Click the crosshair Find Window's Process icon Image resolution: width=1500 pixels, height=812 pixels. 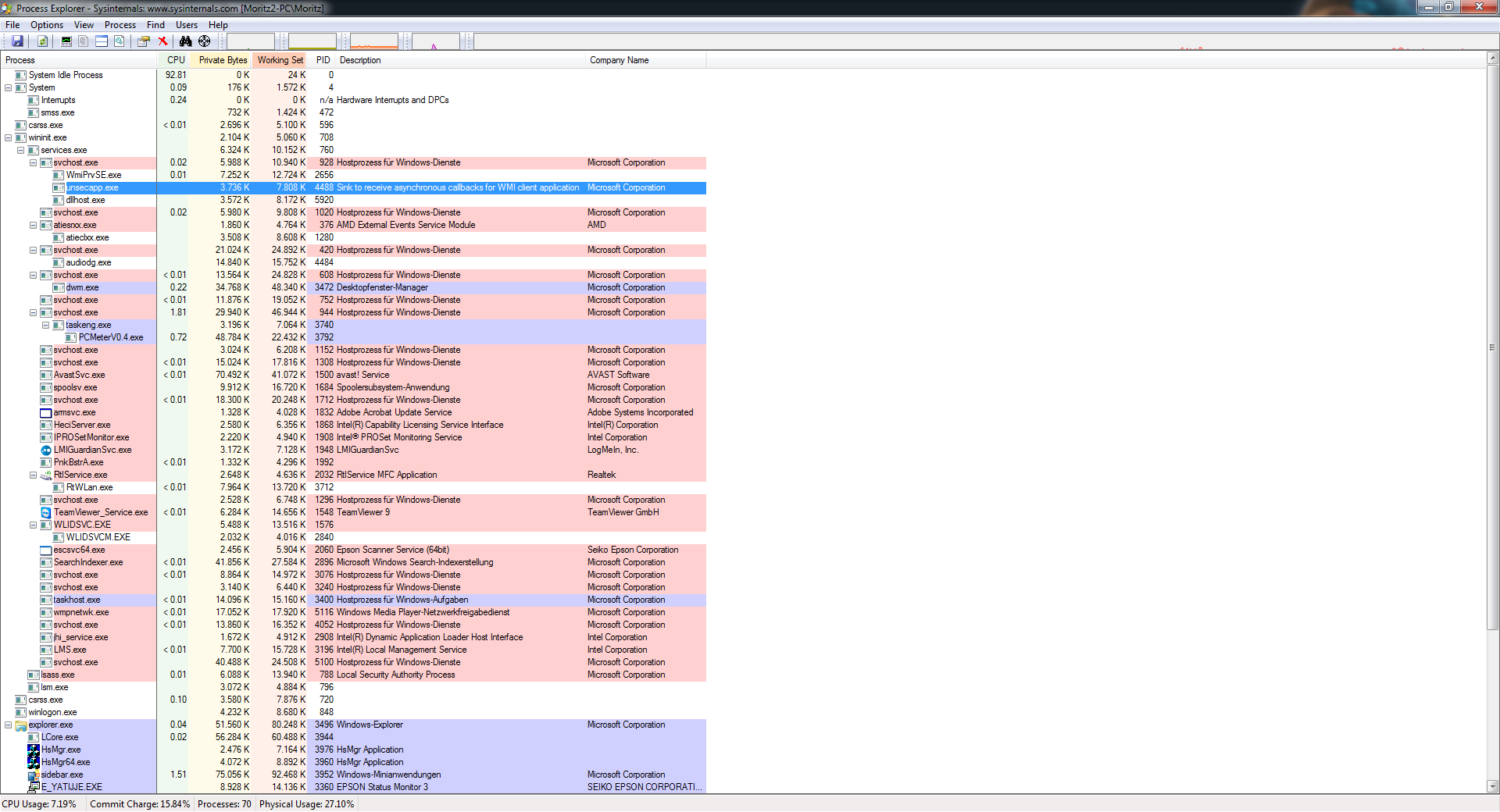click(204, 41)
